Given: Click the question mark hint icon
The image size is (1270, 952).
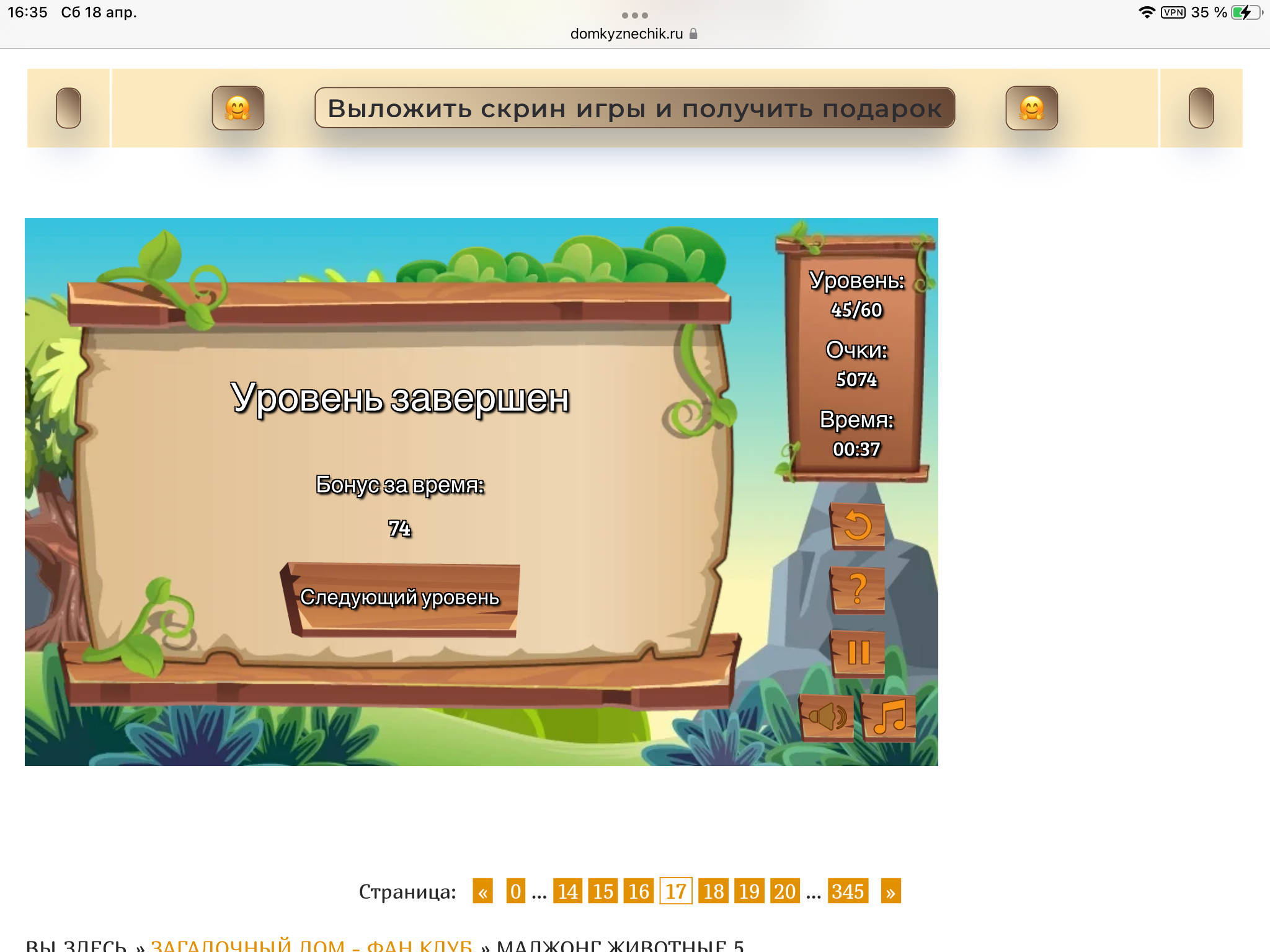Looking at the screenshot, I should [858, 589].
